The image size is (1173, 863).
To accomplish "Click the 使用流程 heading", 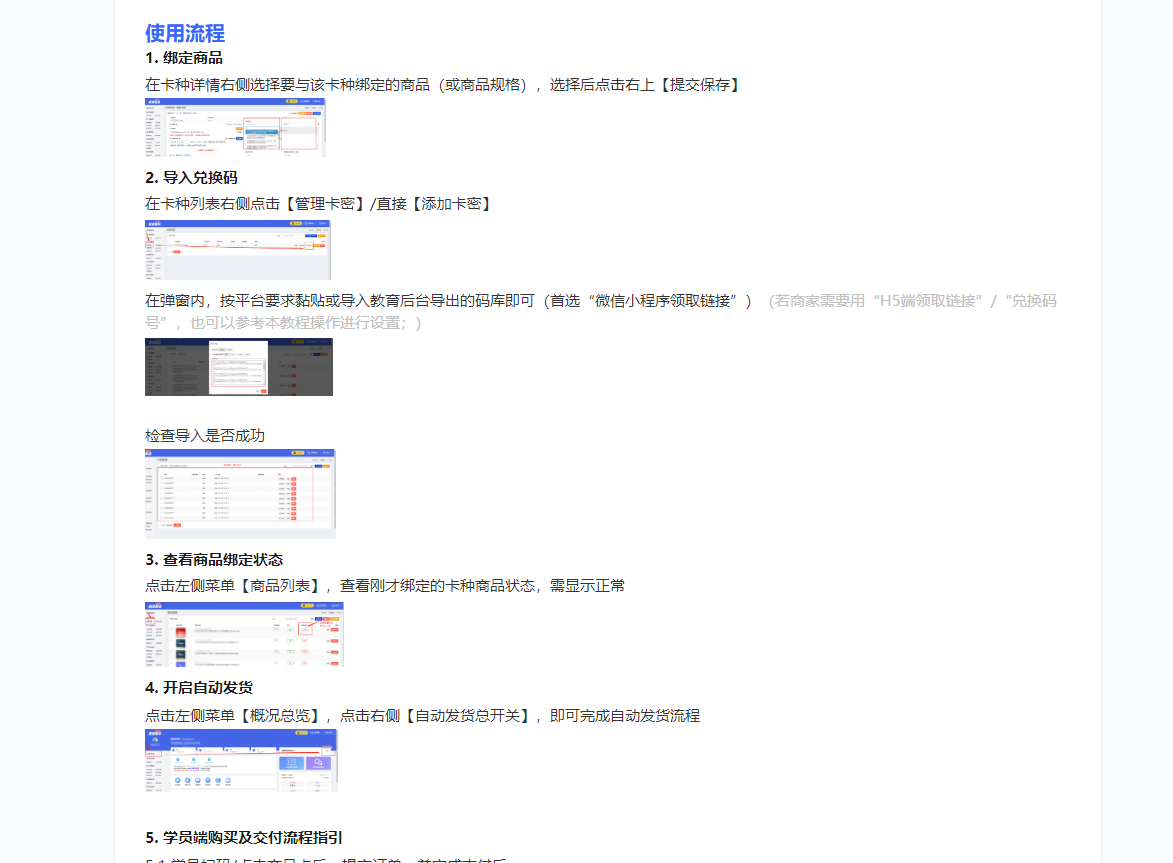I will coord(185,34).
